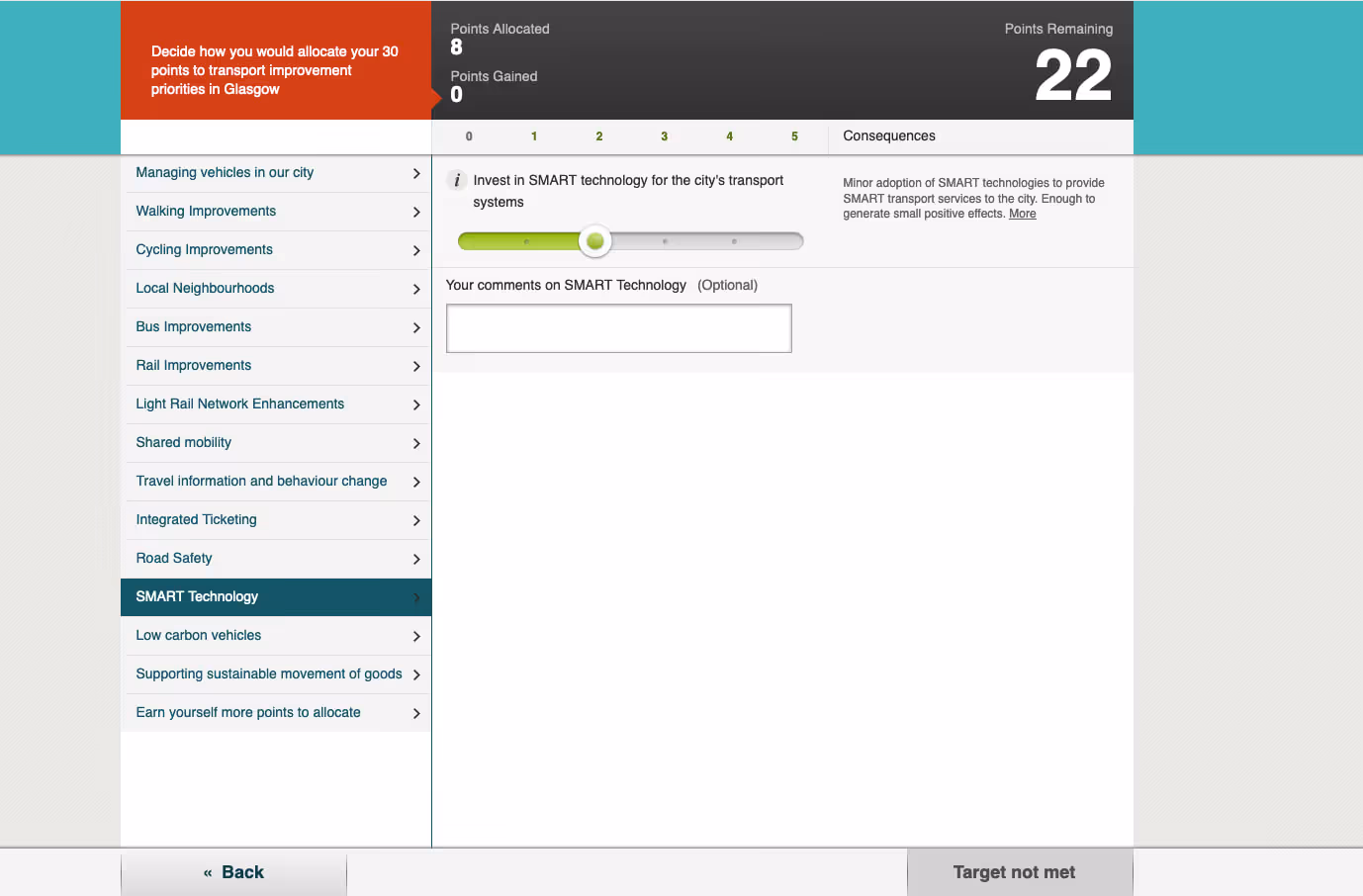Set SMART slider to third dot
The image size is (1363, 896).
tap(665, 241)
